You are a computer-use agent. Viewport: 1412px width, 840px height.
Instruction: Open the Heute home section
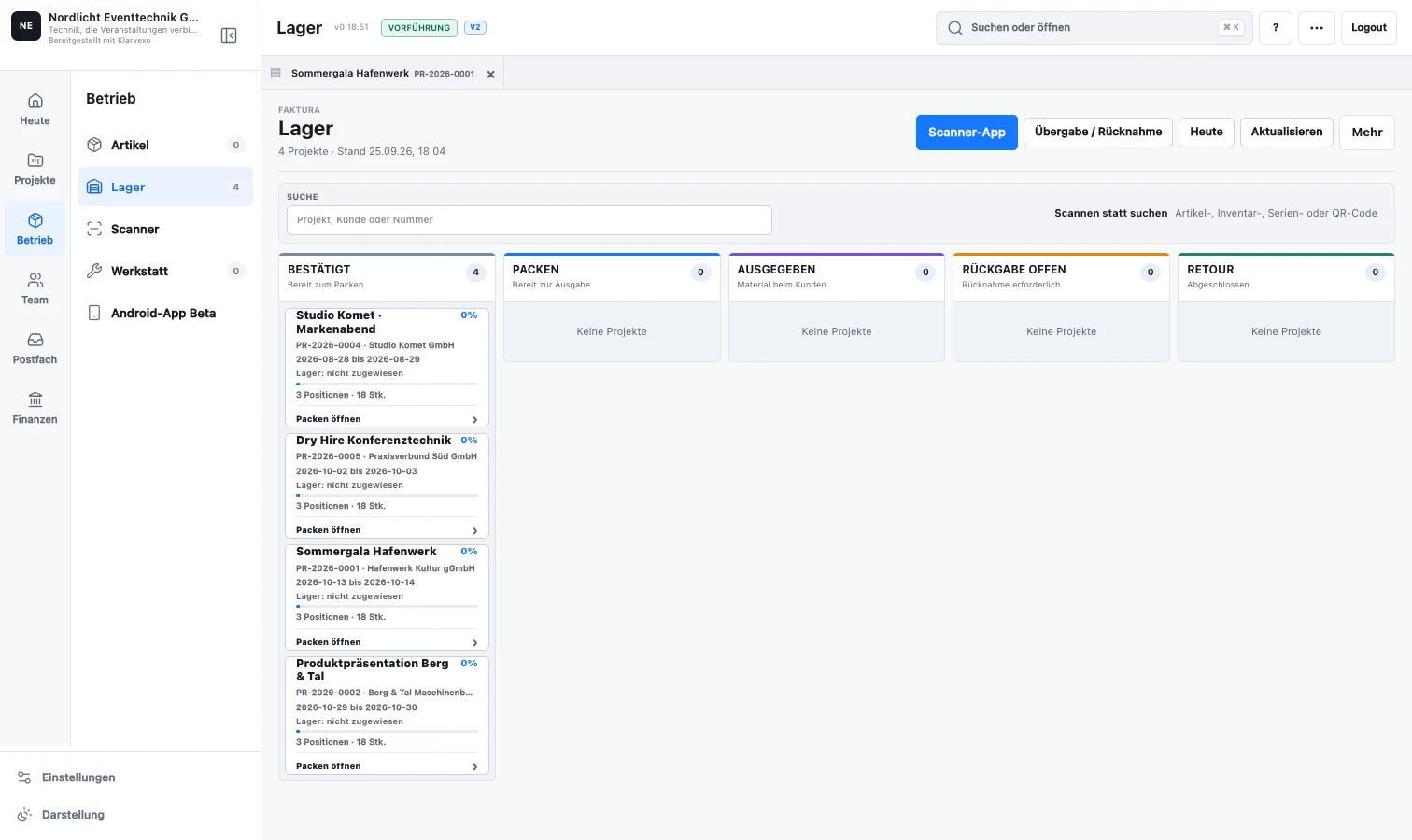click(x=35, y=109)
